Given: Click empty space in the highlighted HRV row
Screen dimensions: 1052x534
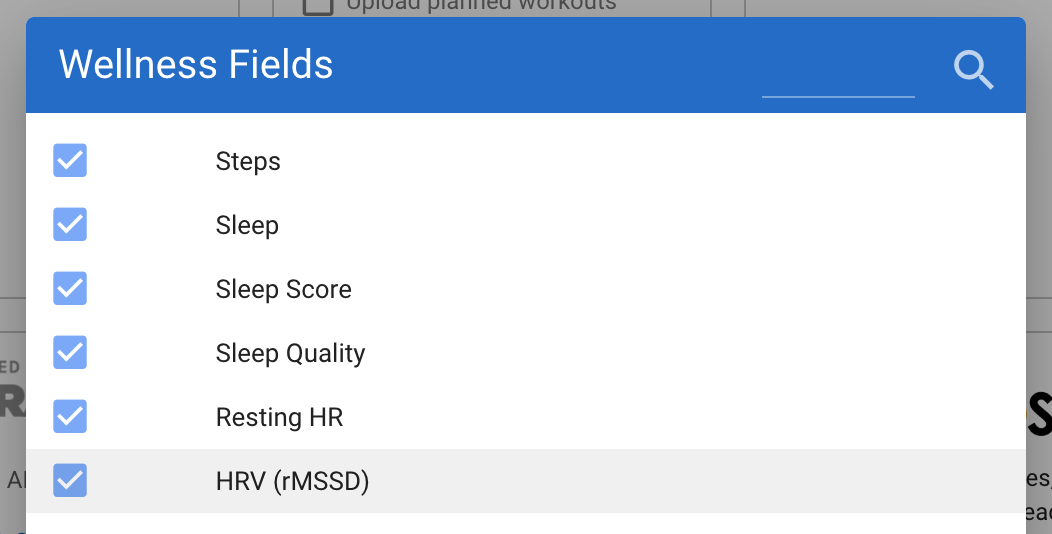Looking at the screenshot, I should (680, 482).
